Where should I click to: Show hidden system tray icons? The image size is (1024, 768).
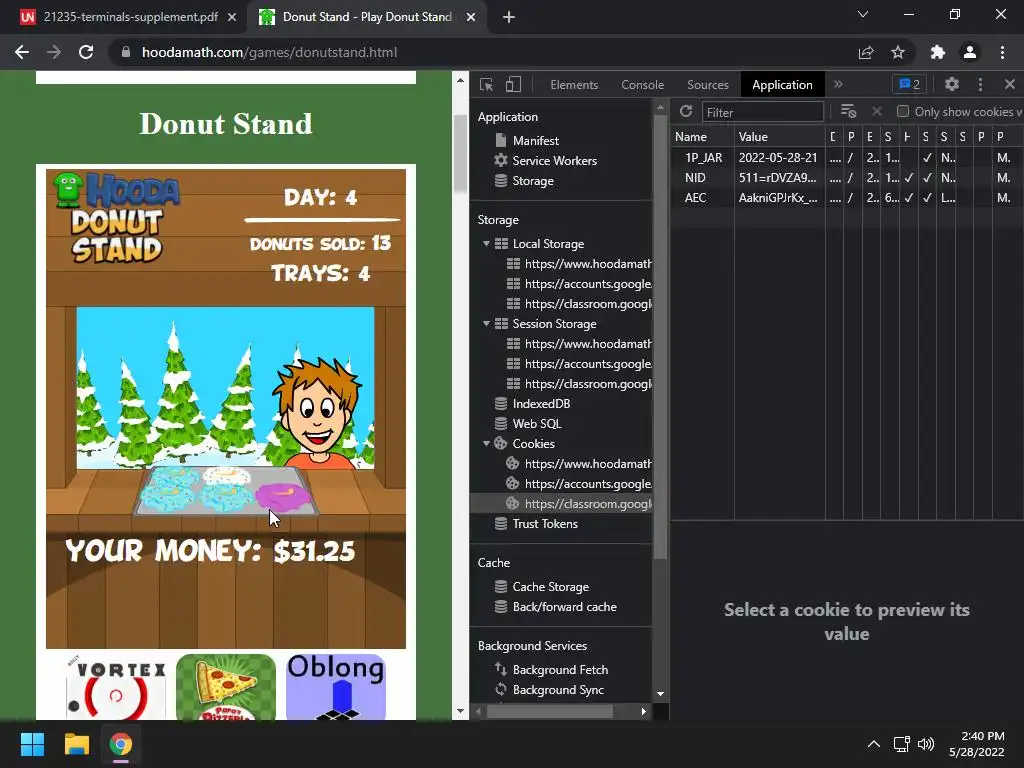pos(873,744)
